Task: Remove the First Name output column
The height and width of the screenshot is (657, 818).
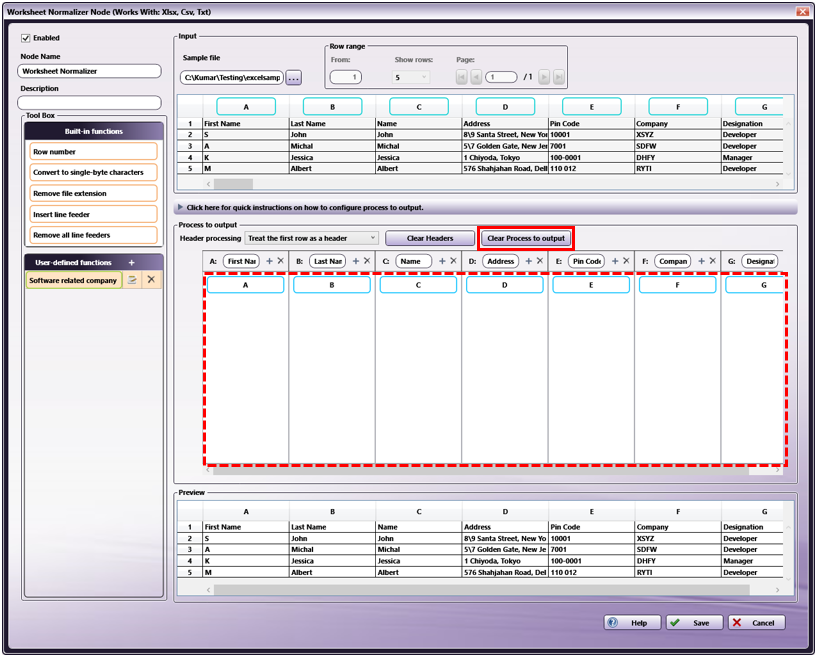Action: point(281,261)
